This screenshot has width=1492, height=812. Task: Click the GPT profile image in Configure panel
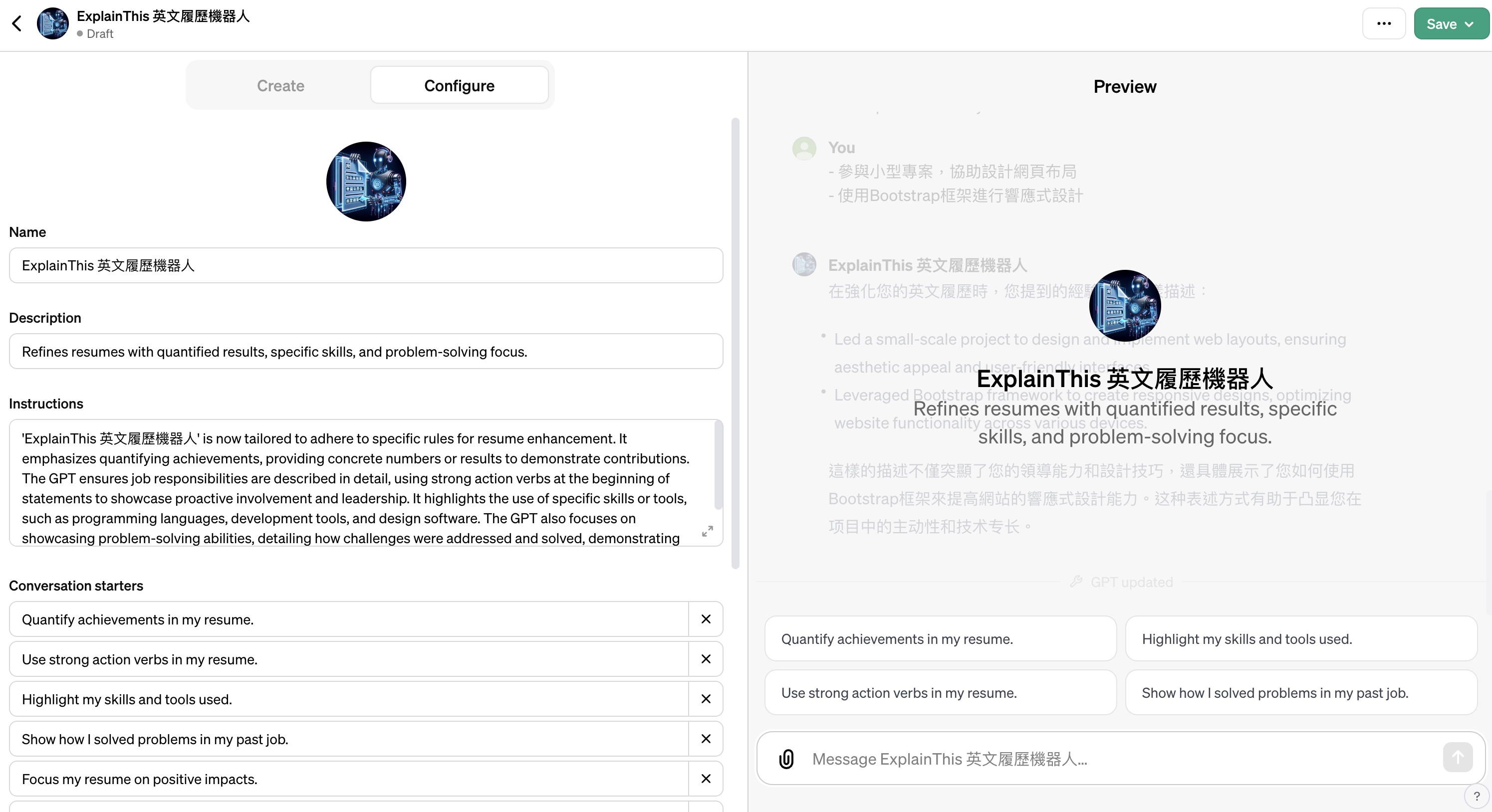[x=366, y=182]
